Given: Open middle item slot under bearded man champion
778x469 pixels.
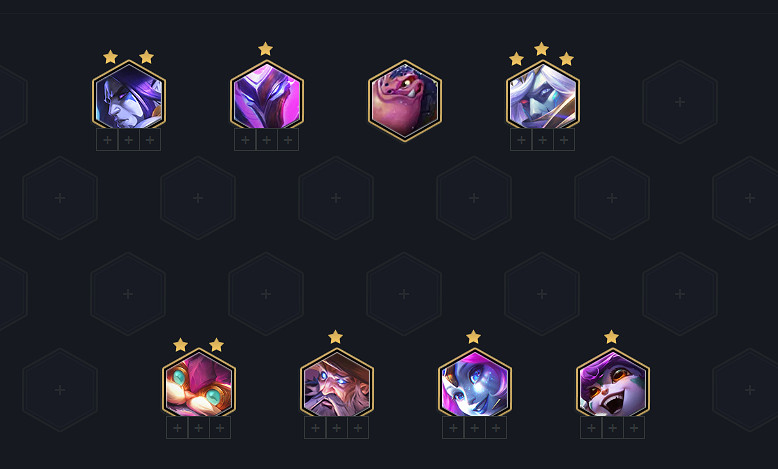Looking at the screenshot, I should (x=336, y=428).
